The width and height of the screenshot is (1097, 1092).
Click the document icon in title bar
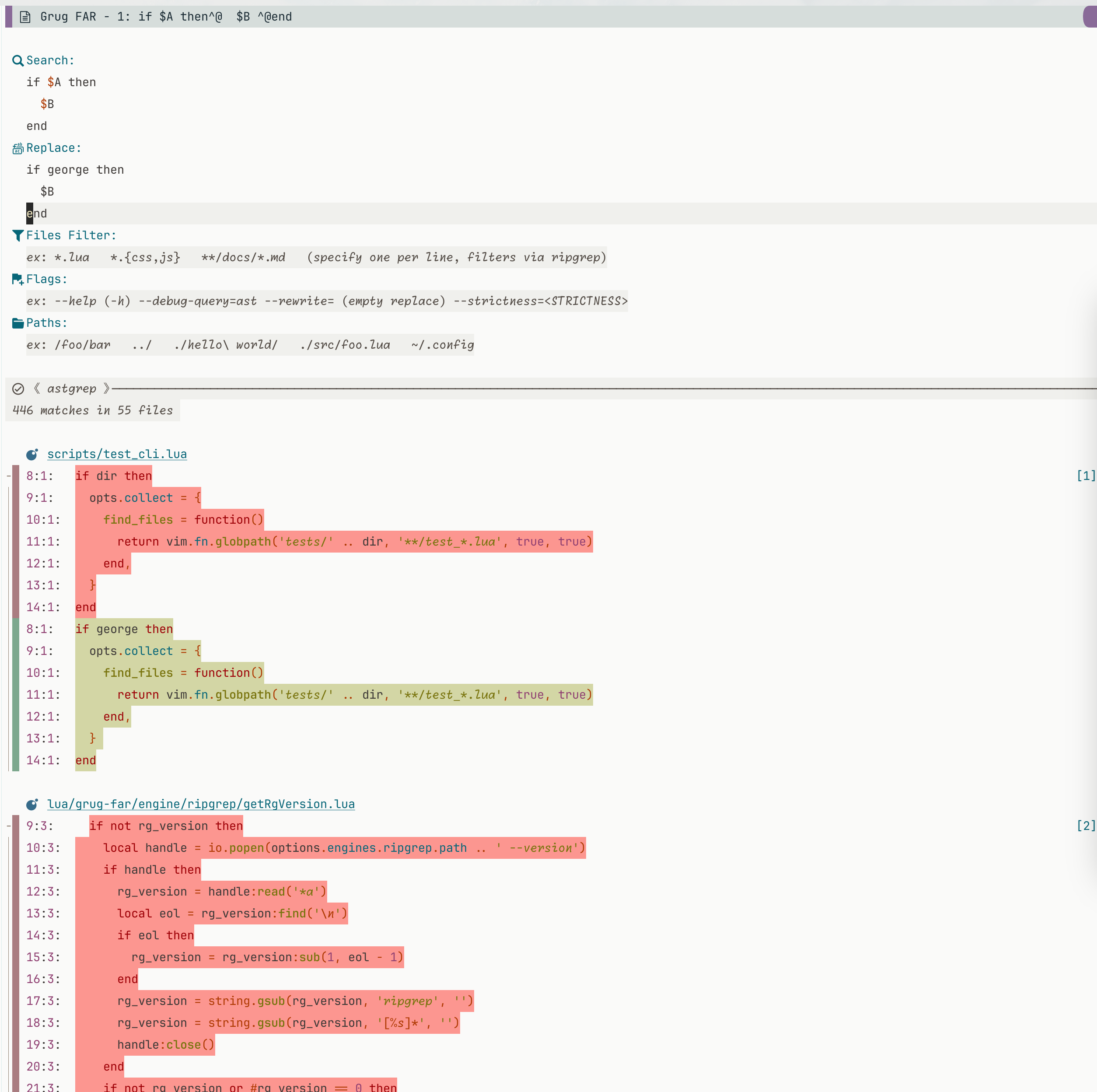25,17
